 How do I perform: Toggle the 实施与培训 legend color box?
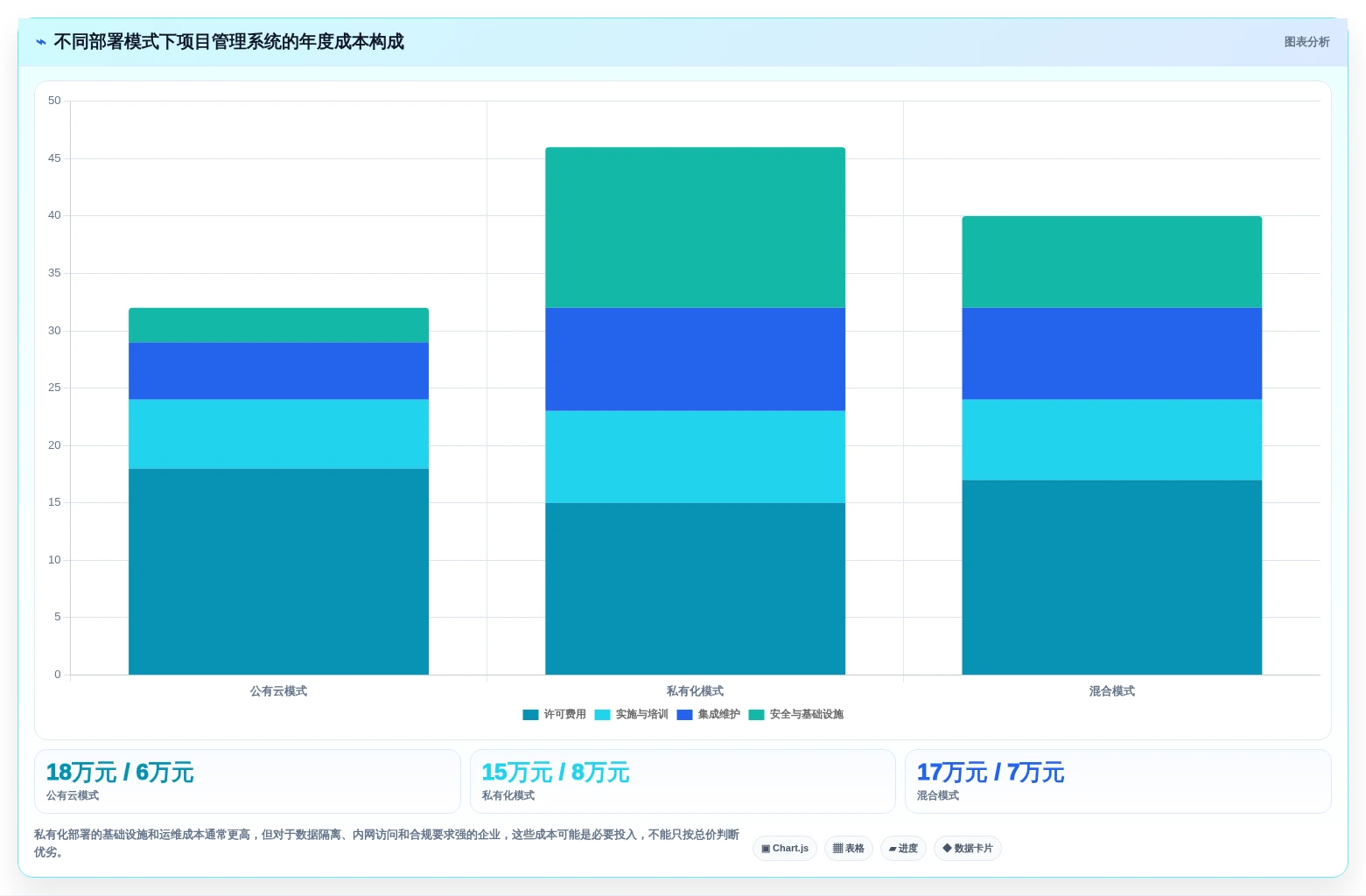(602, 715)
